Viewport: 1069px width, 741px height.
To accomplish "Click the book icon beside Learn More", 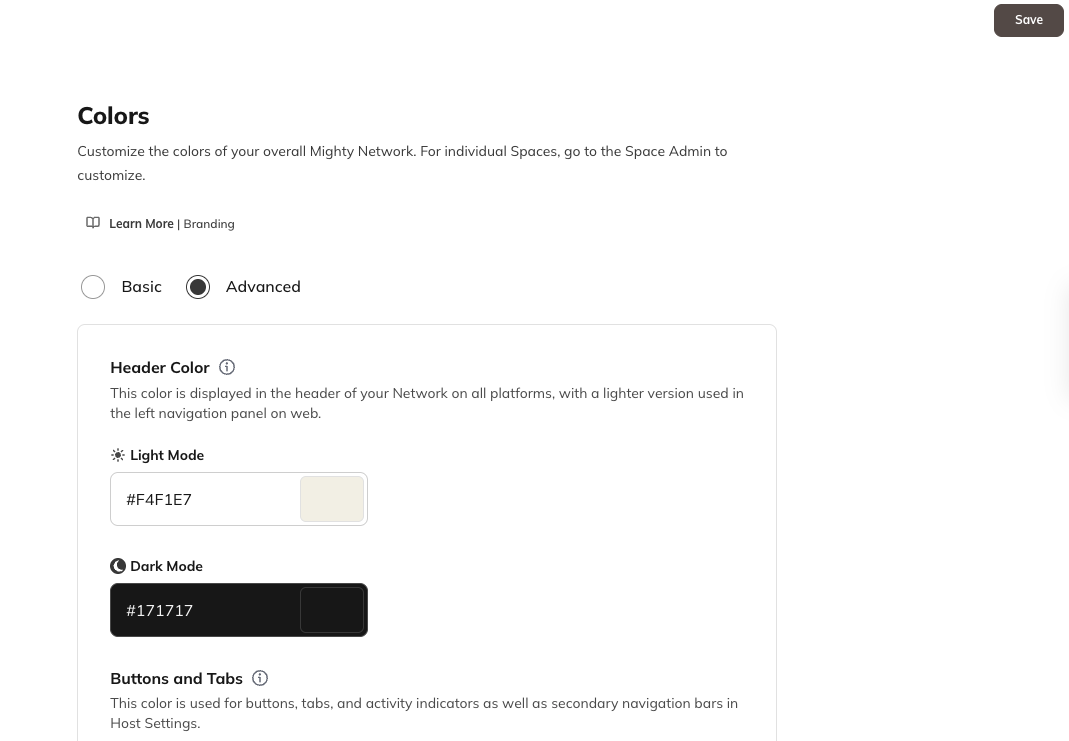I will coord(93,223).
